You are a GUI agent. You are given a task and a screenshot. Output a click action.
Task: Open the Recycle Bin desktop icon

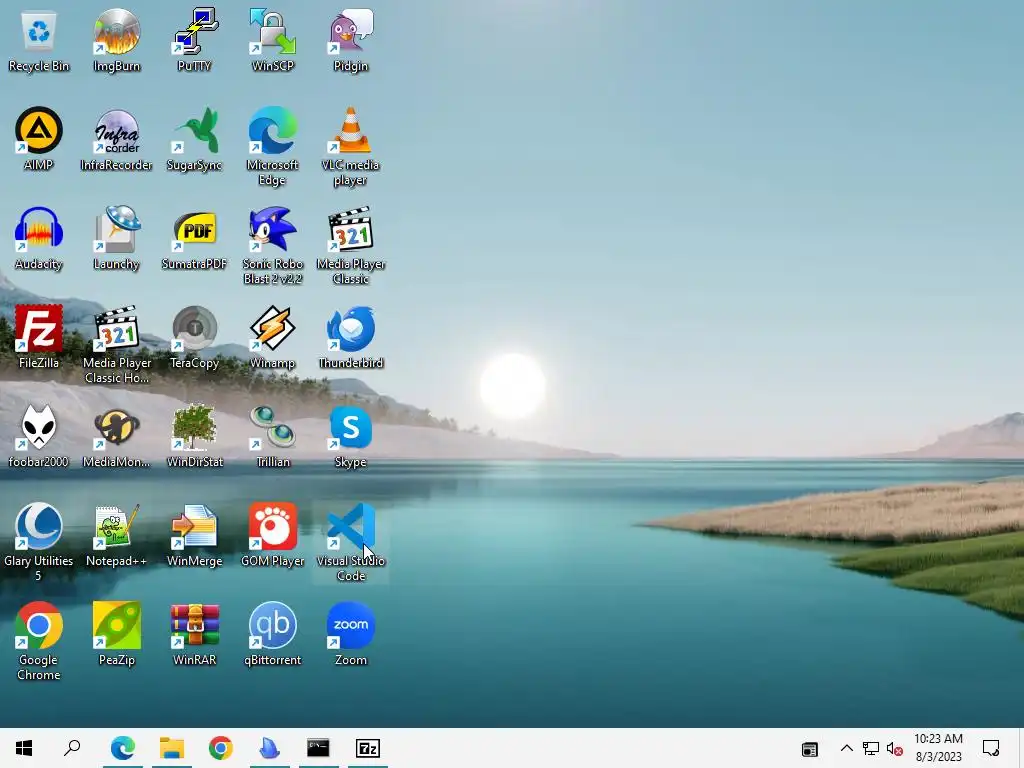coord(39,40)
